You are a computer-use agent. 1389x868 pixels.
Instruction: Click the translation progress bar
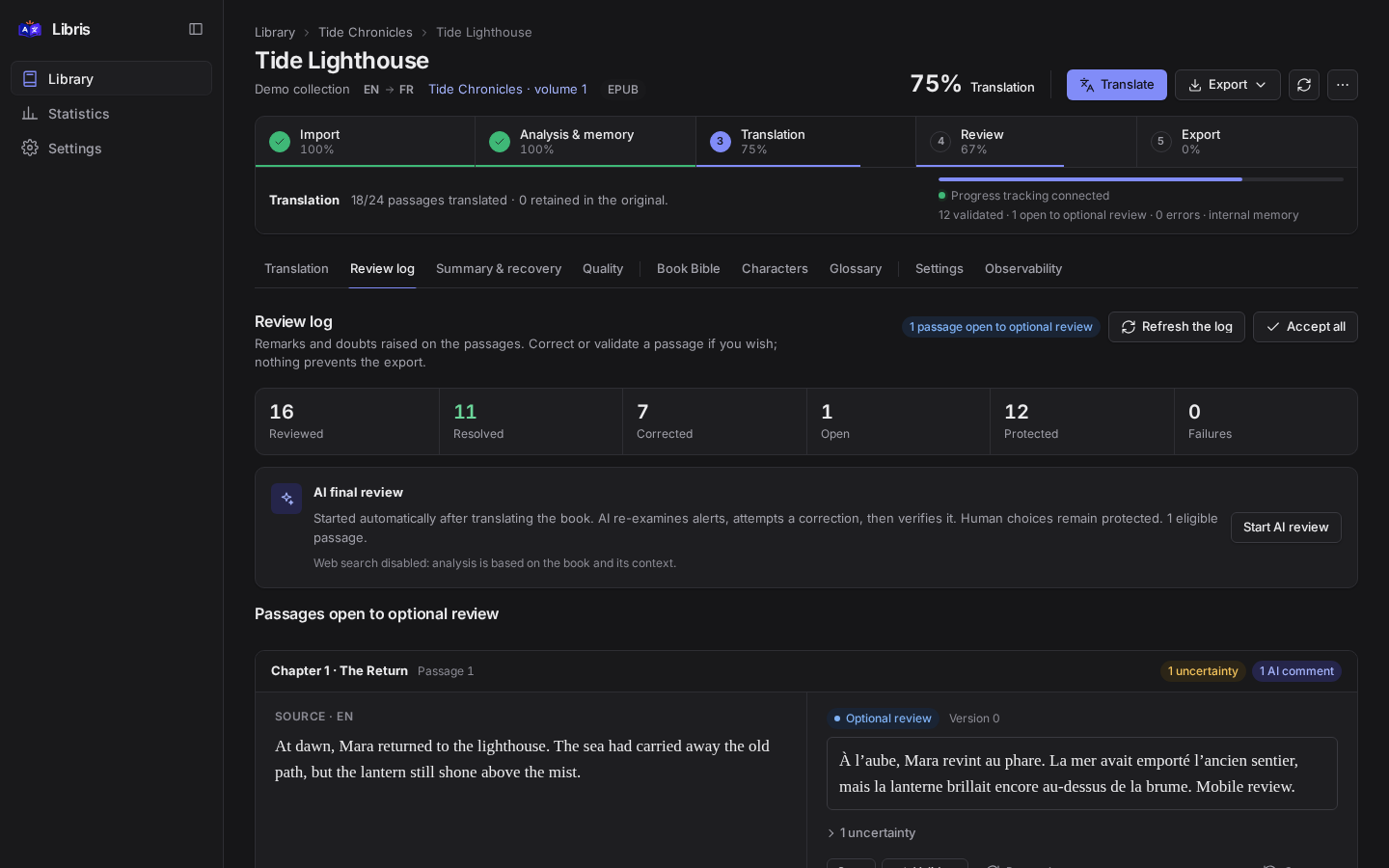click(x=1141, y=179)
